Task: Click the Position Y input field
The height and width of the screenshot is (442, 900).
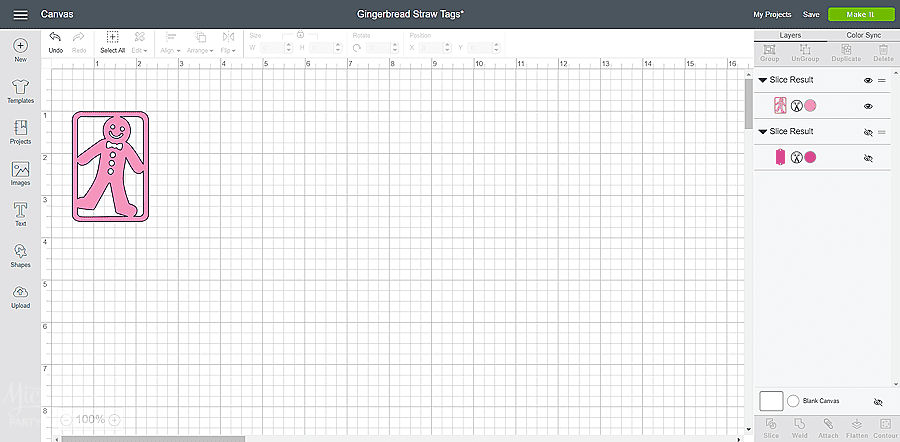Action: (x=480, y=48)
